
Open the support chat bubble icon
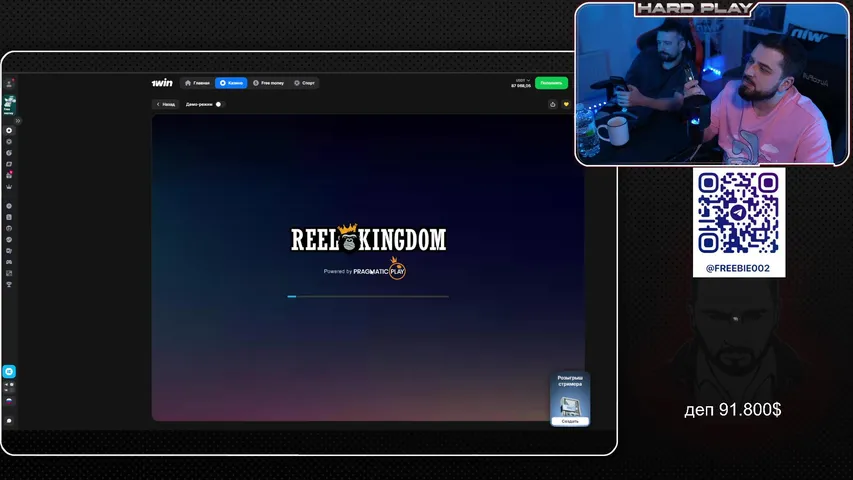pos(9,421)
